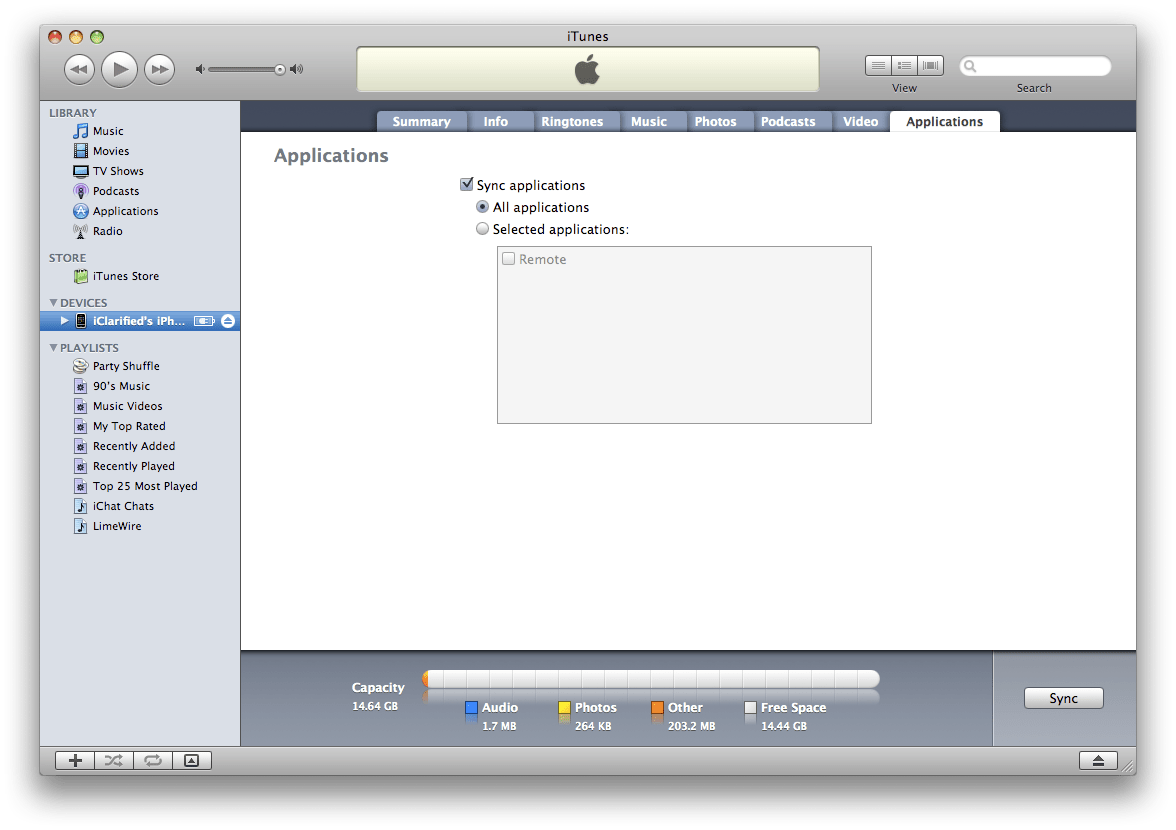Open the Party Shuffle playlist
1176x830 pixels.
tap(126, 366)
